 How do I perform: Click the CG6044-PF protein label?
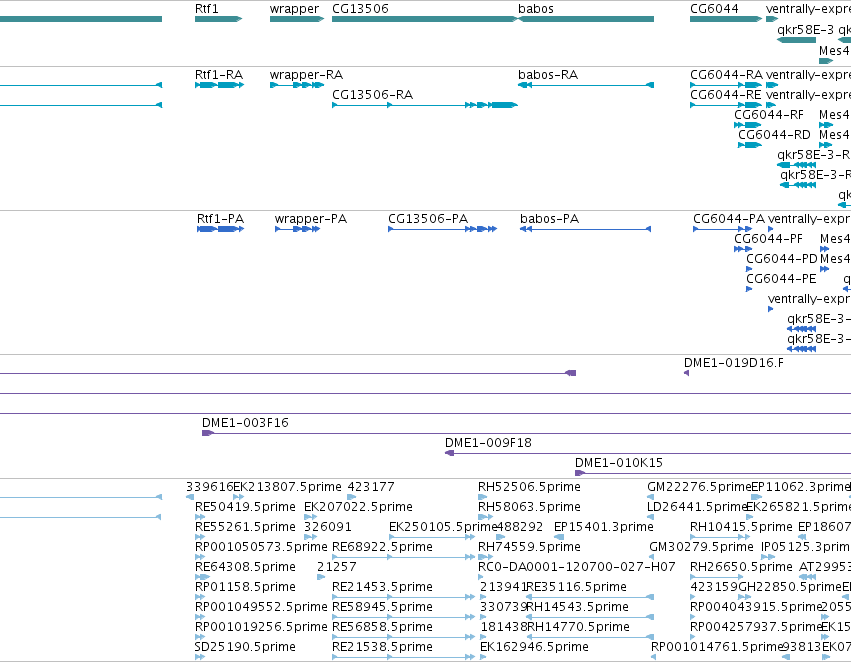769,239
